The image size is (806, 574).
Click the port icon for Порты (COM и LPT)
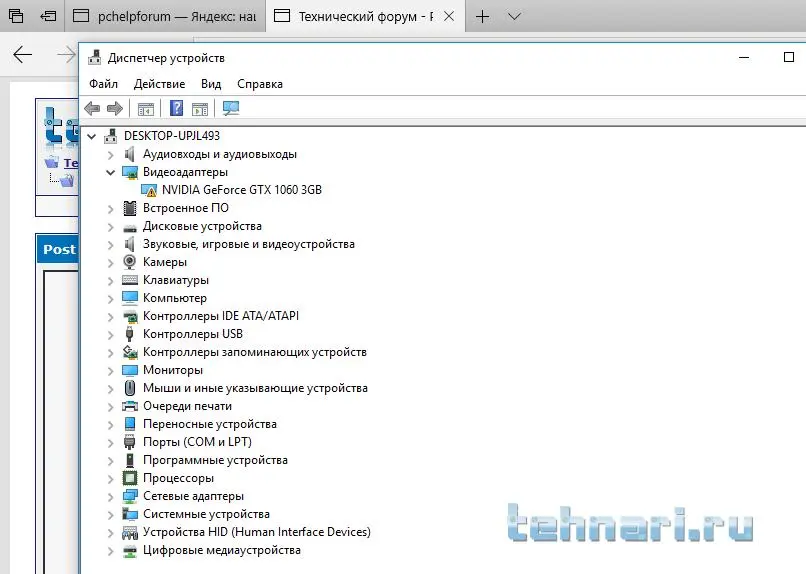(130, 442)
